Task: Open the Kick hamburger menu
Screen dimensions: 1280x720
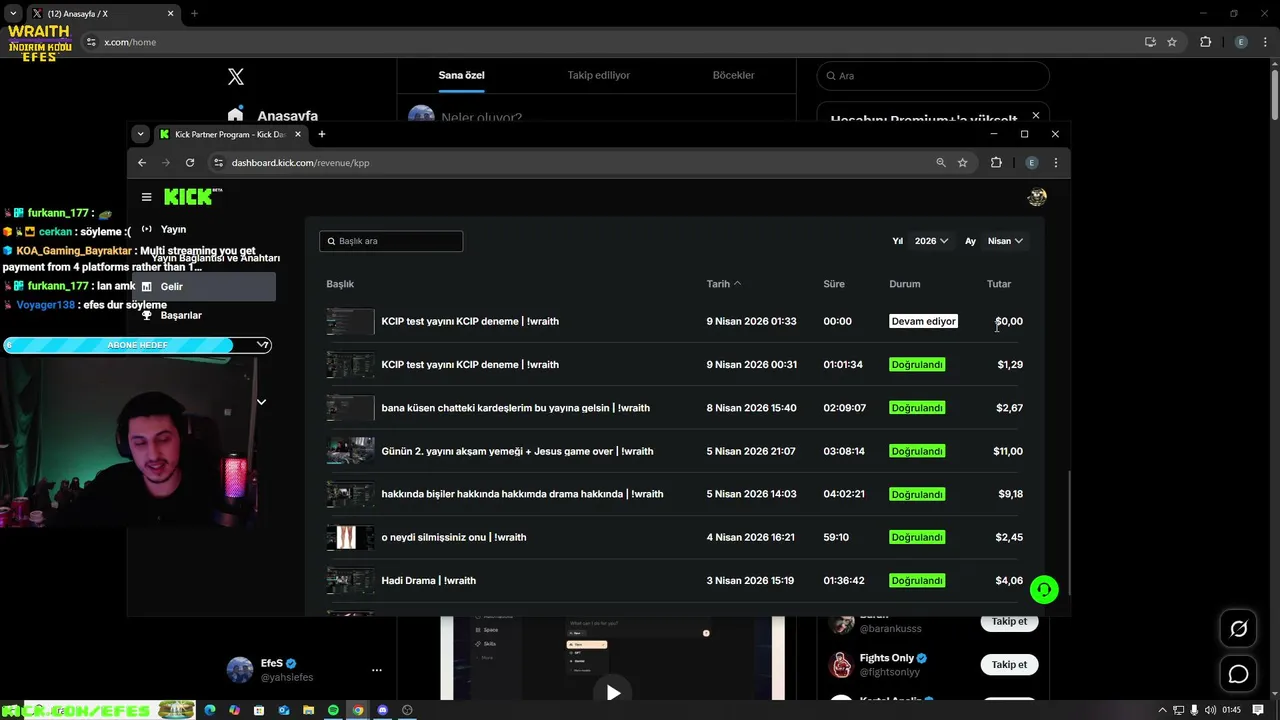Action: 146,197
